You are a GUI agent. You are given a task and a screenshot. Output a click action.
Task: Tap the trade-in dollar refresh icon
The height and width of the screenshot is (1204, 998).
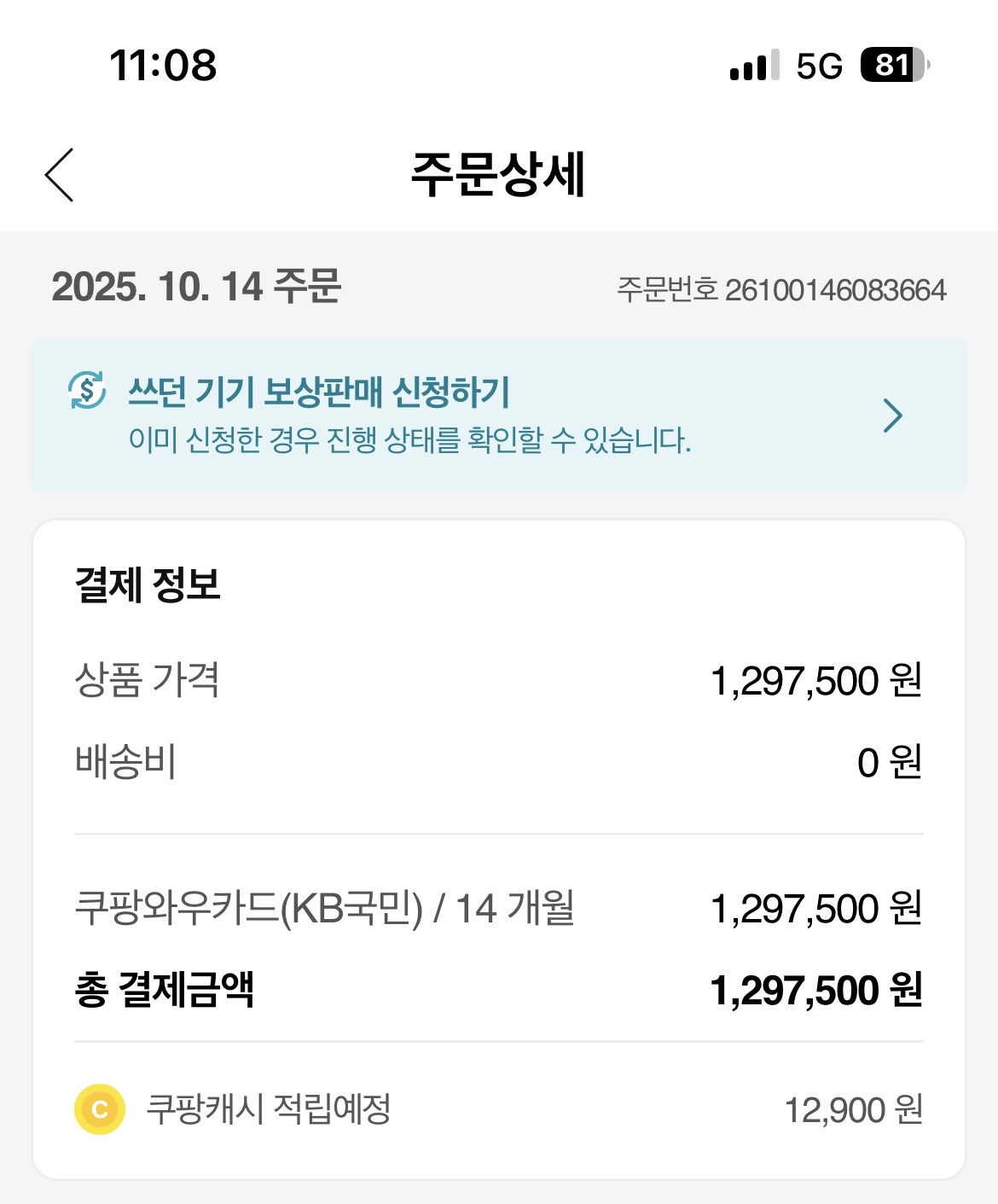[x=87, y=391]
